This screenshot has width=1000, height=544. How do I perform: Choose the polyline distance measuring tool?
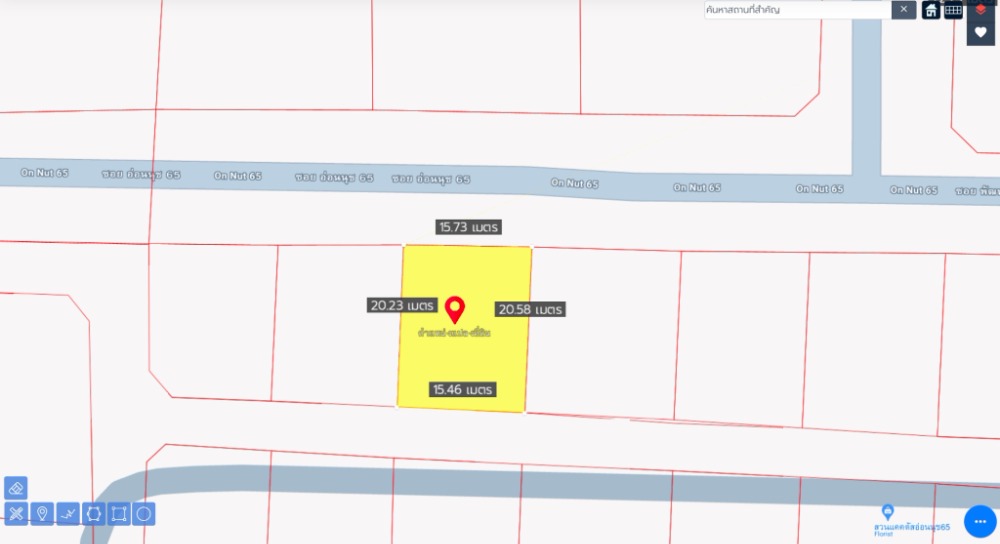[68, 514]
